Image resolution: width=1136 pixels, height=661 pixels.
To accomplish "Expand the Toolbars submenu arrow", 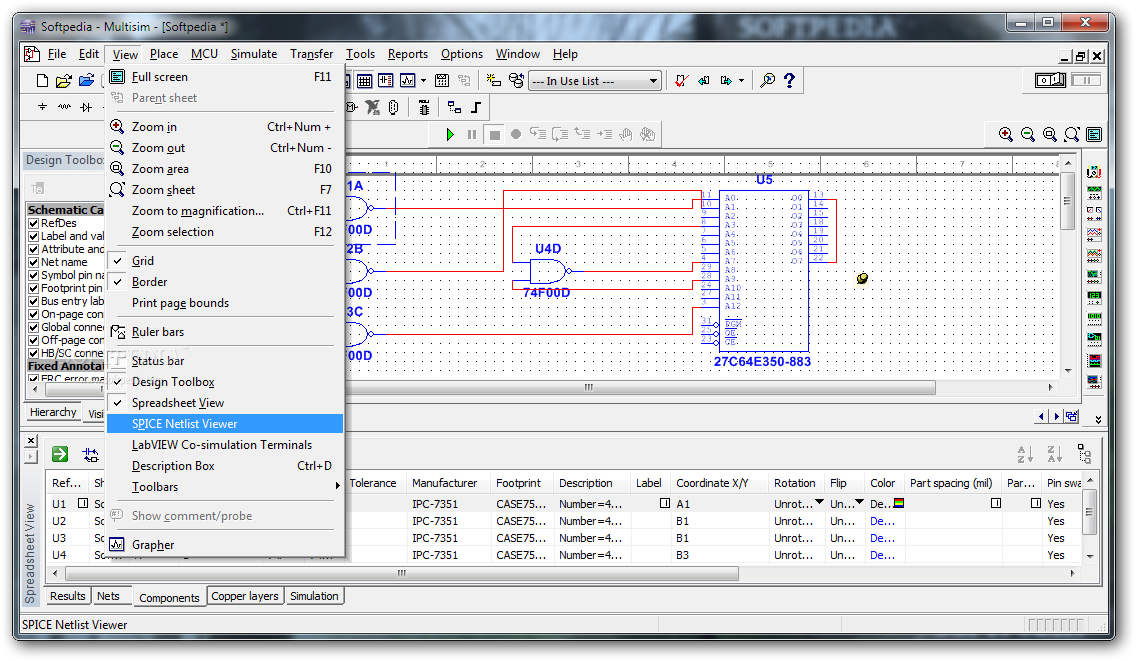I will point(338,486).
